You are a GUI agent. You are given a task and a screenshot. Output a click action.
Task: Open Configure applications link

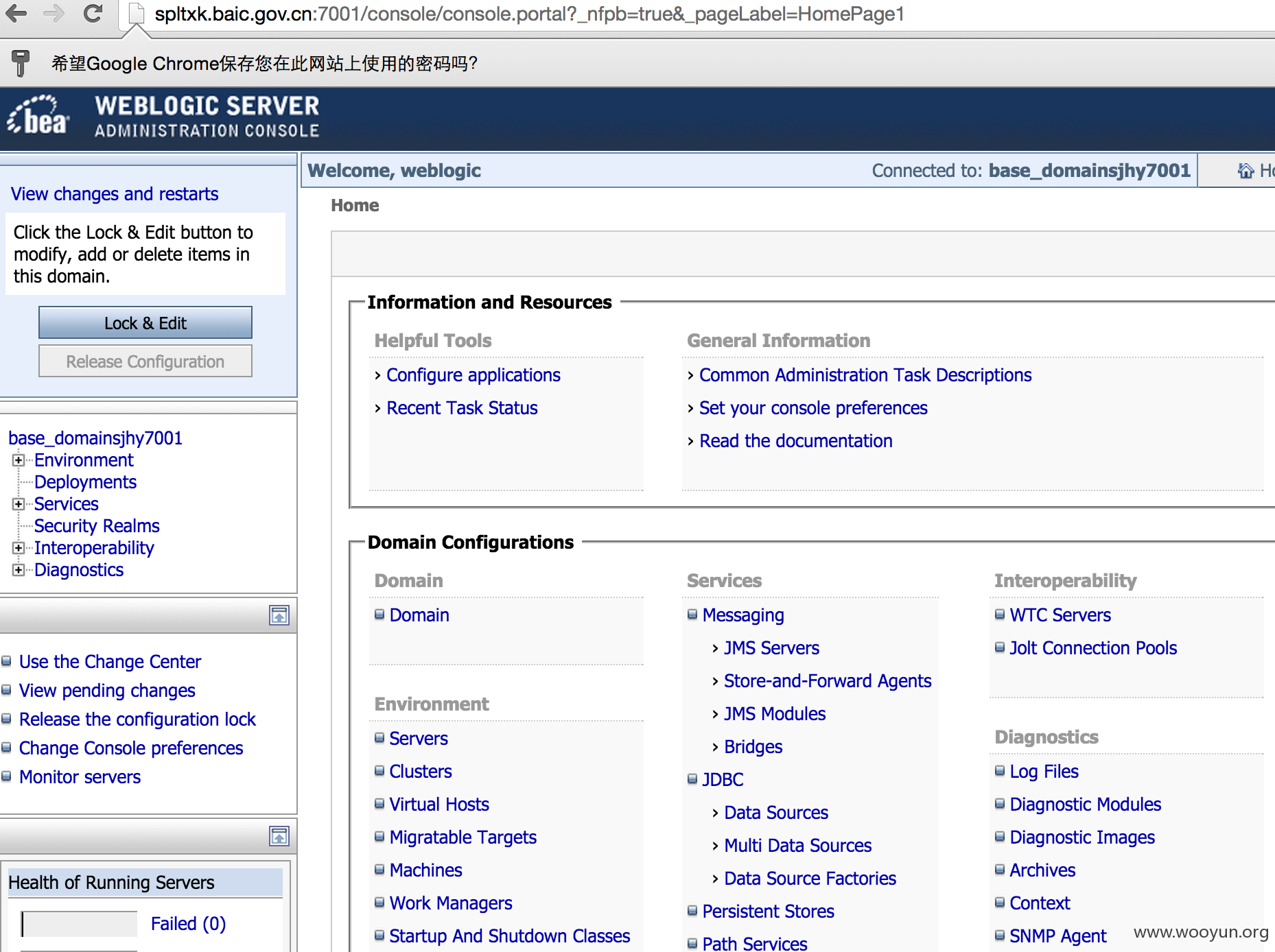pyautogui.click(x=473, y=375)
